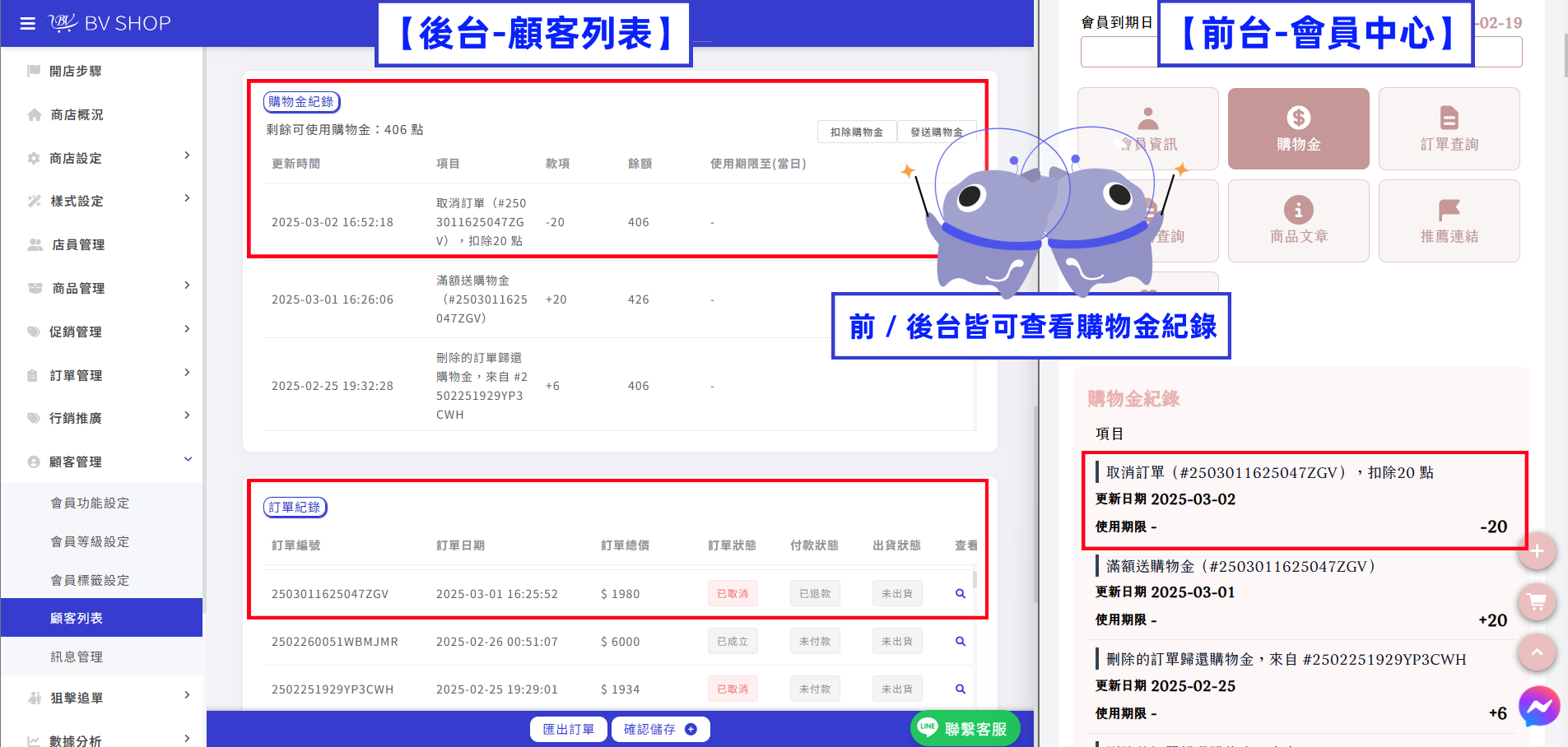Expand the 商品管理 menu
The height and width of the screenshot is (747, 1568).
[101, 288]
